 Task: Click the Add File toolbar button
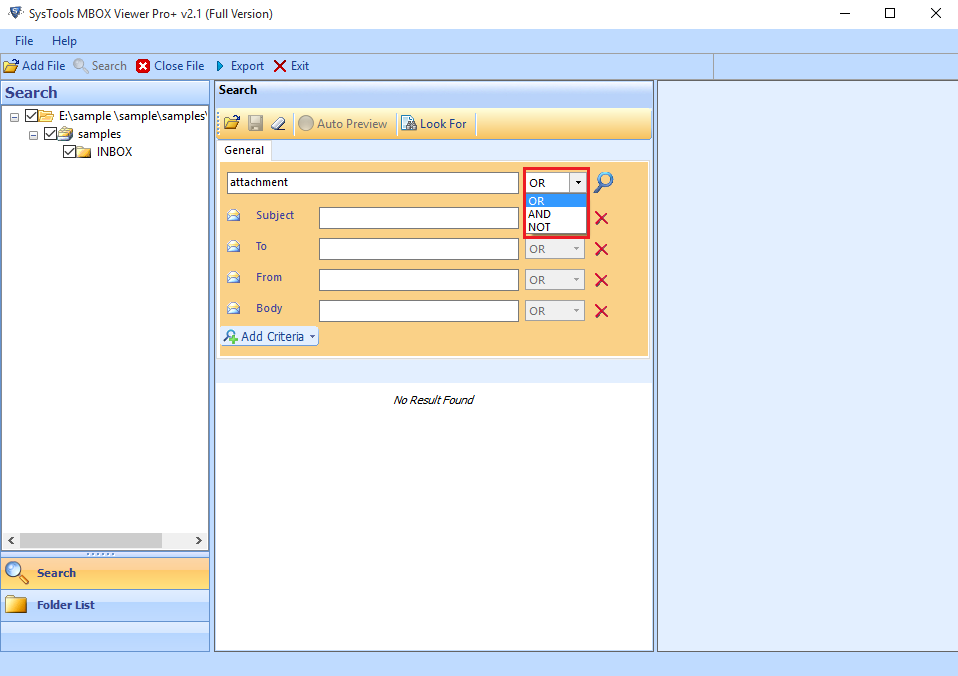click(x=34, y=66)
